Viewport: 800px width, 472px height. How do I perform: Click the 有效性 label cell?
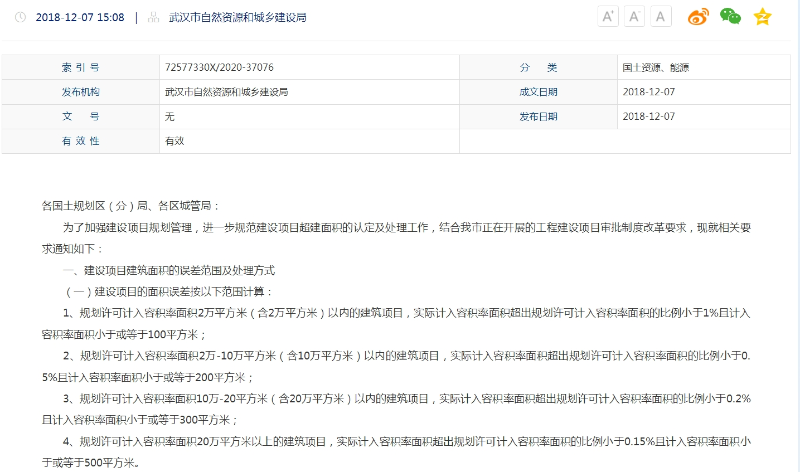coord(81,141)
